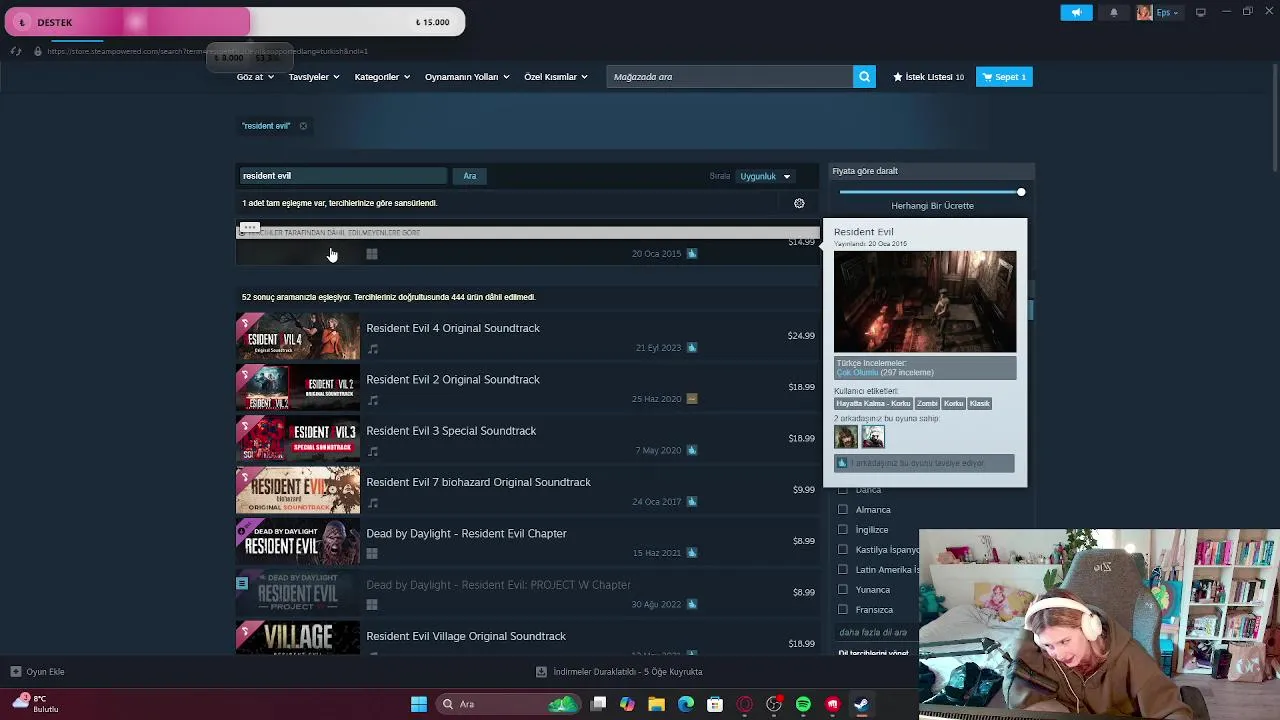Check the Almanca language checkbox
The image size is (1280, 720).
coord(842,510)
